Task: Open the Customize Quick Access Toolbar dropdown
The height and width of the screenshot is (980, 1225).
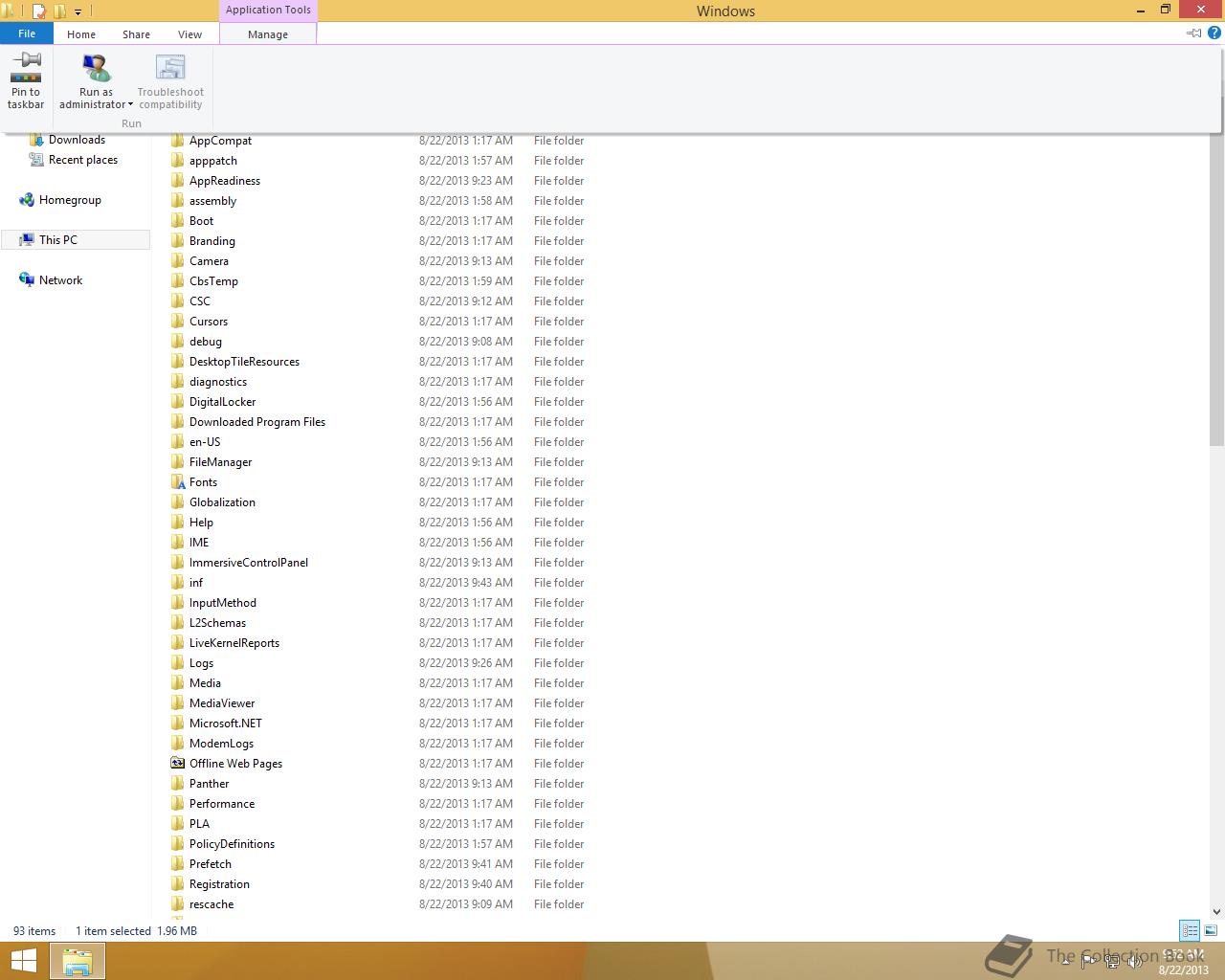Action: [x=78, y=12]
